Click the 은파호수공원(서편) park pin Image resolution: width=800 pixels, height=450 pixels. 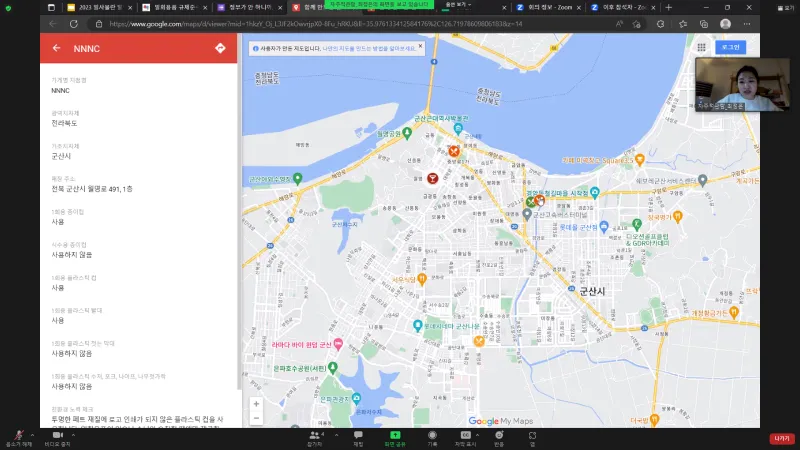(333, 367)
